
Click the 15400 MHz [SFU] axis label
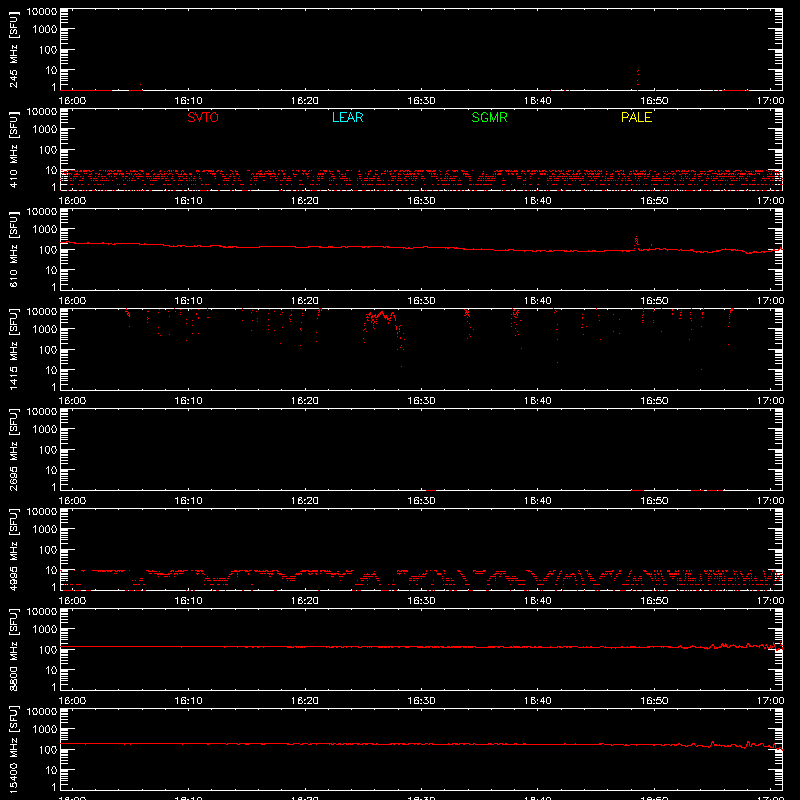pyautogui.click(x=13, y=750)
